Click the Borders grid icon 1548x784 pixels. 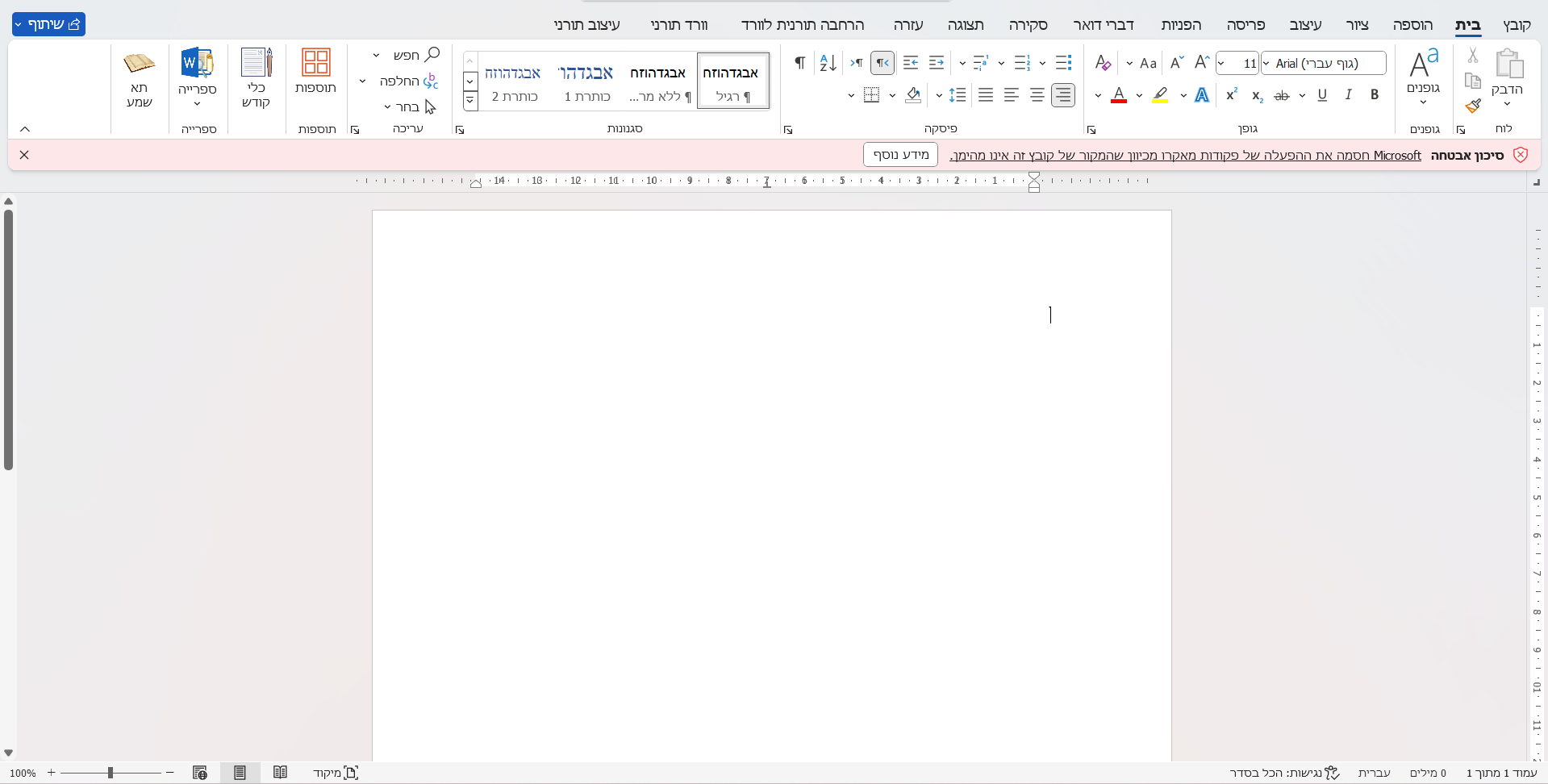(871, 95)
